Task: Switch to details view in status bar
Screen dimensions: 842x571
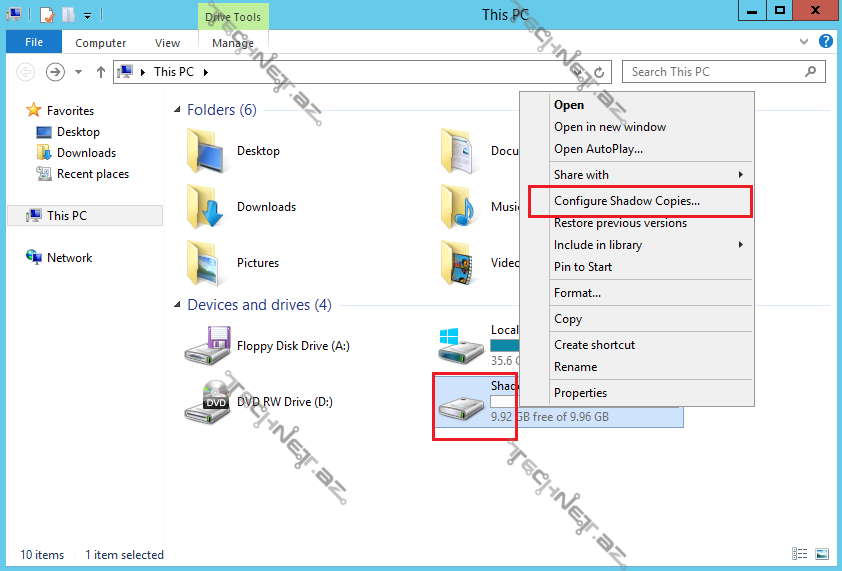Action: (800, 554)
